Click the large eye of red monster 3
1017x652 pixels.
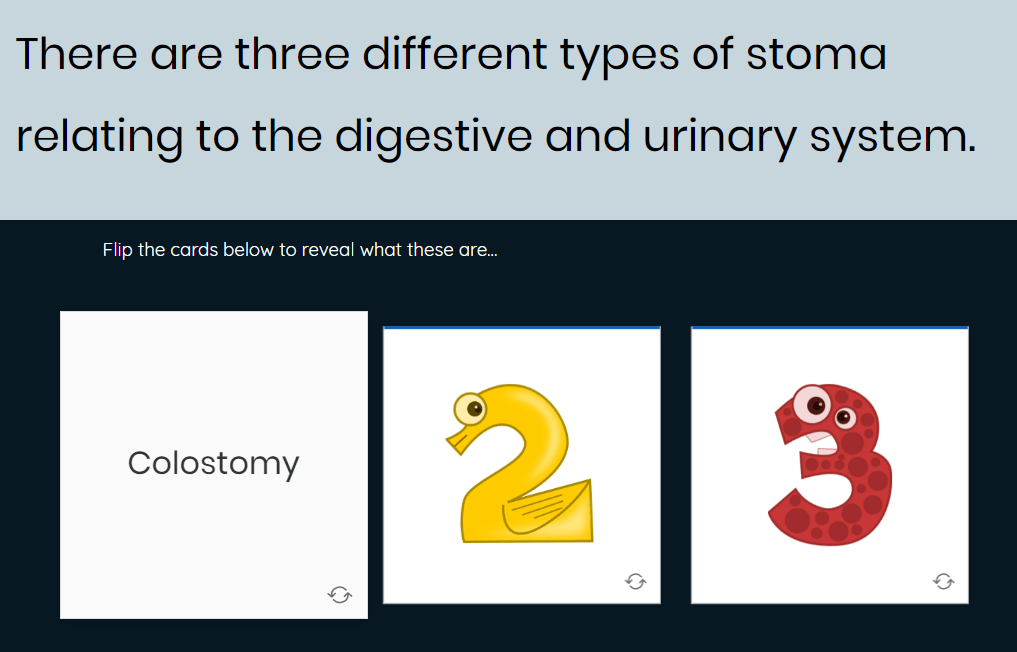click(x=812, y=405)
